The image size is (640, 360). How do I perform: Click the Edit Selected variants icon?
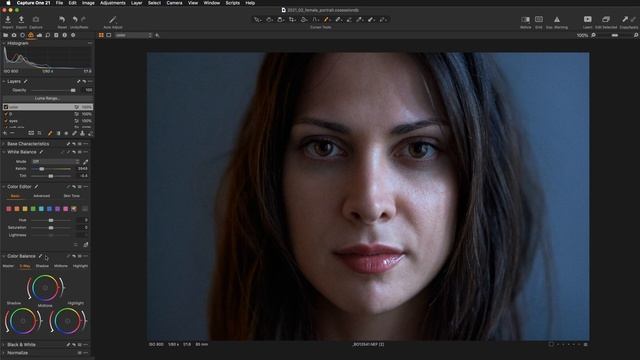(606, 20)
